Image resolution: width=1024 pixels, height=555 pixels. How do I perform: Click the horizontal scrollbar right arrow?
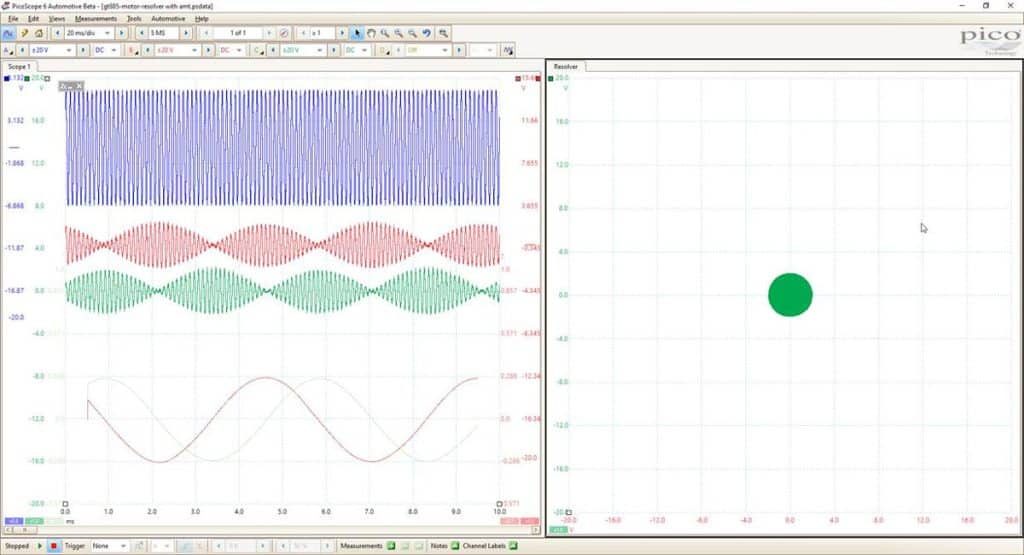tap(536, 530)
